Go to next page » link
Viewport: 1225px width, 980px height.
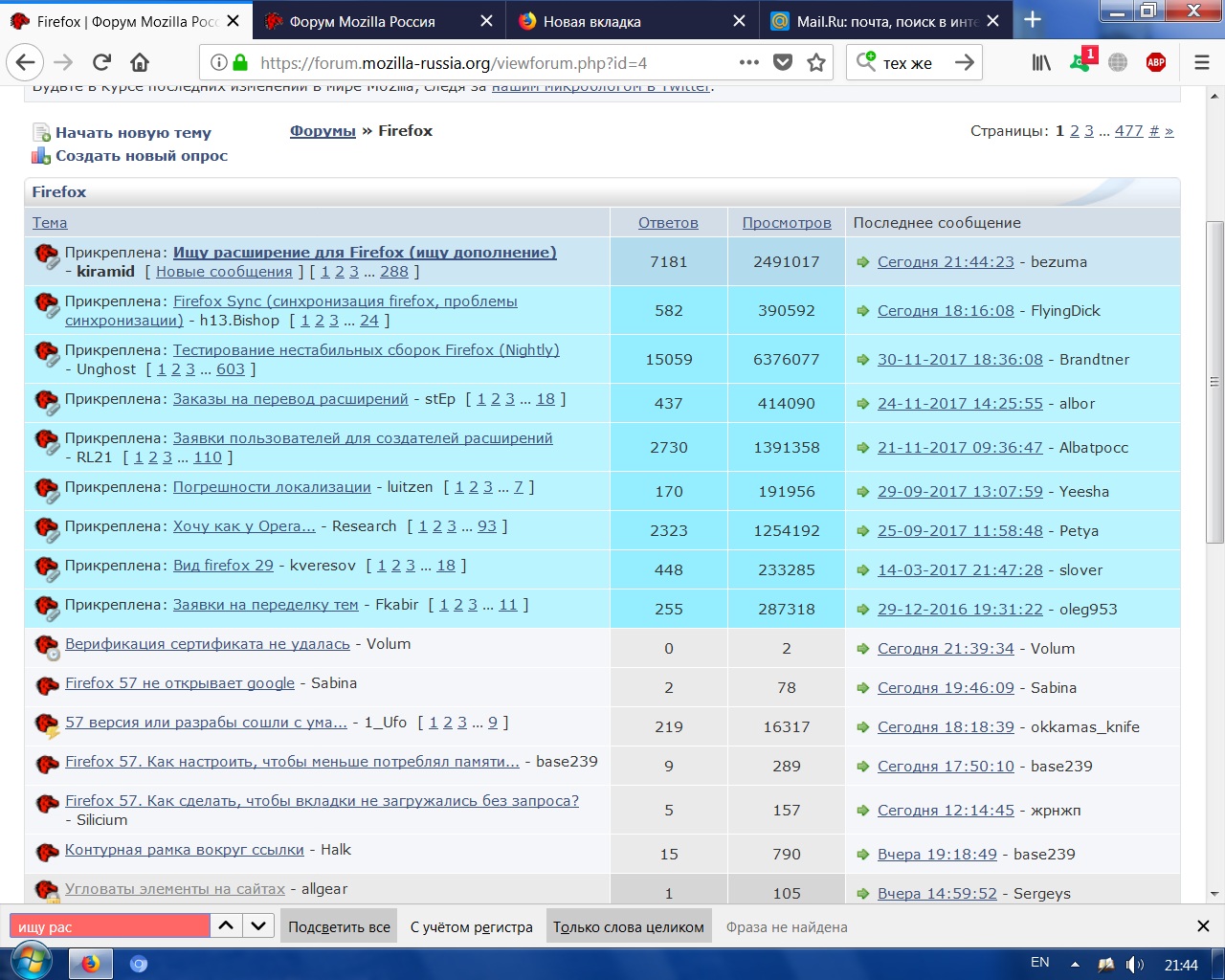[1169, 131]
